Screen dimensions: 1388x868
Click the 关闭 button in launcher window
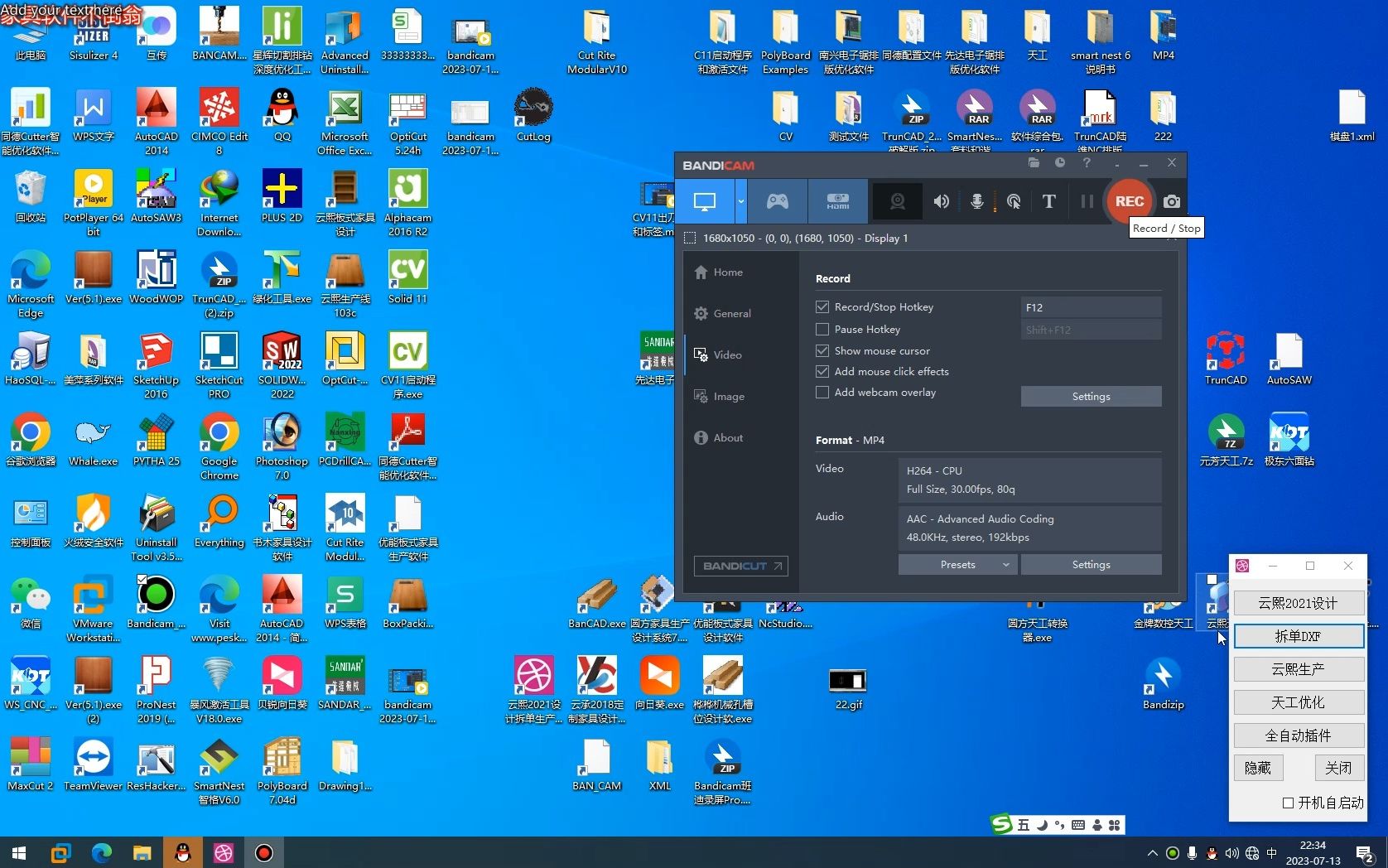pos(1338,768)
